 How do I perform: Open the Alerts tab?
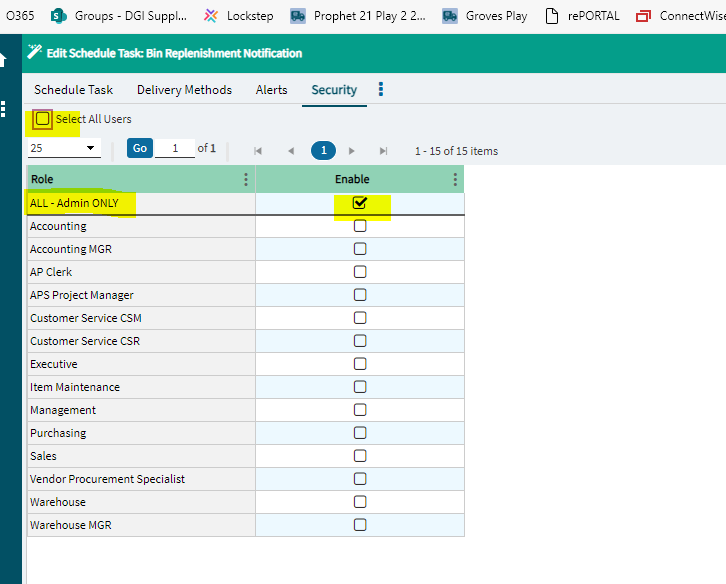pyautogui.click(x=271, y=90)
